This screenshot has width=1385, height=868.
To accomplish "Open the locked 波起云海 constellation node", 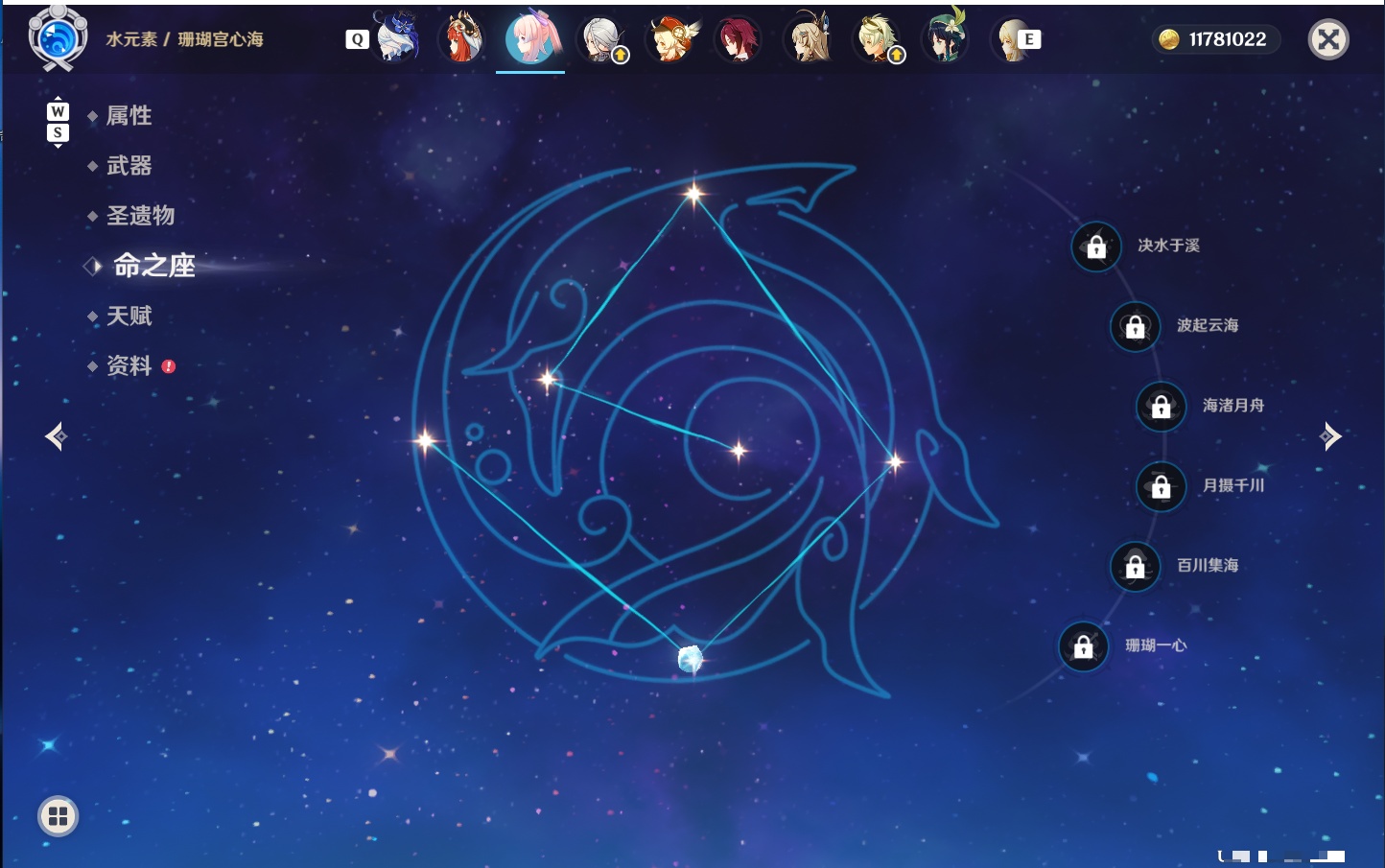I will (1136, 326).
